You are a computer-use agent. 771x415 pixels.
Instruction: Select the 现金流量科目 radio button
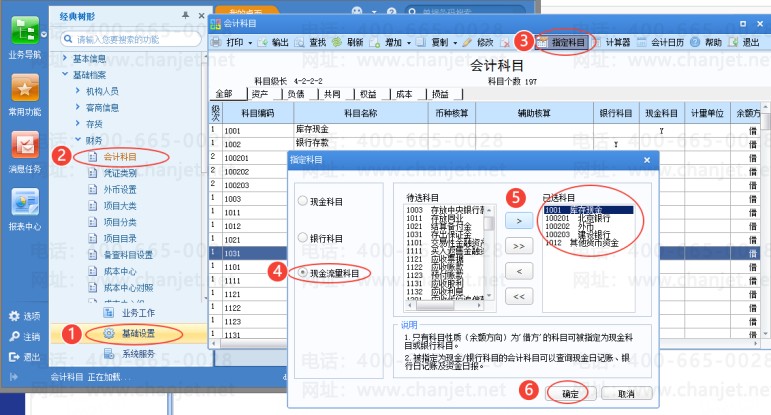point(303,272)
